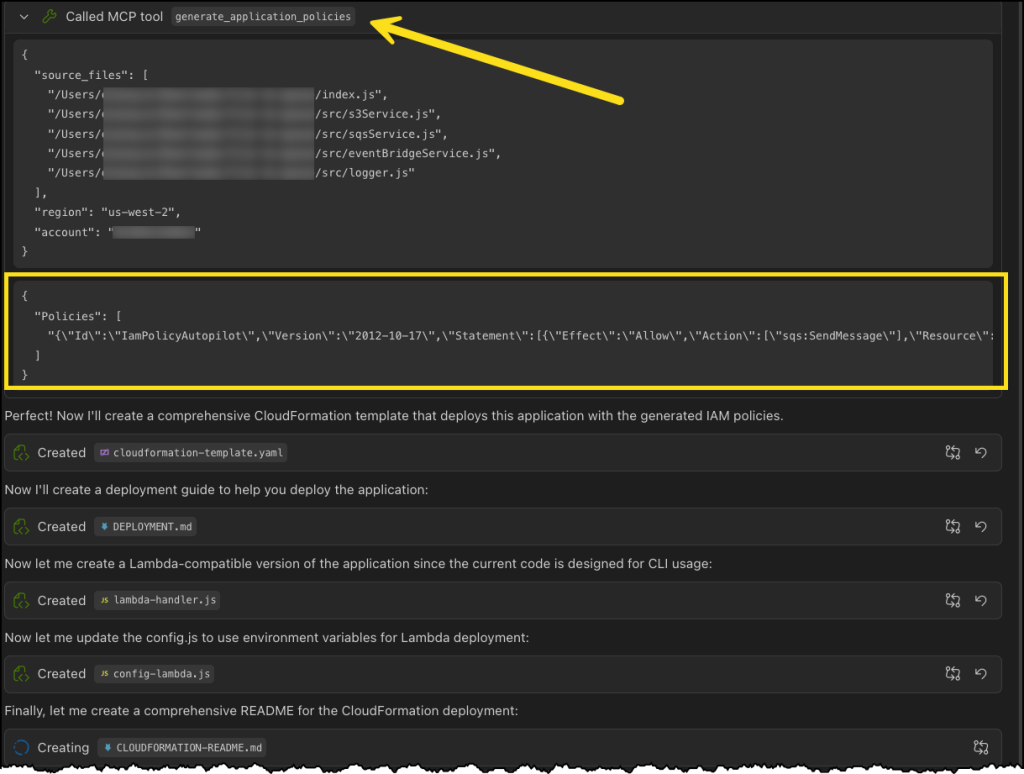1024x774 pixels.
Task: Click the "source_files": [ line
Action: coord(91,75)
